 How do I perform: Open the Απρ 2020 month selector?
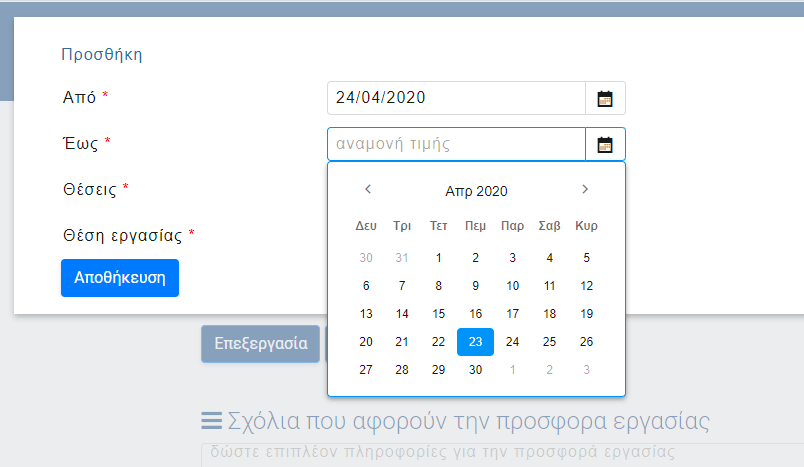[x=476, y=191]
